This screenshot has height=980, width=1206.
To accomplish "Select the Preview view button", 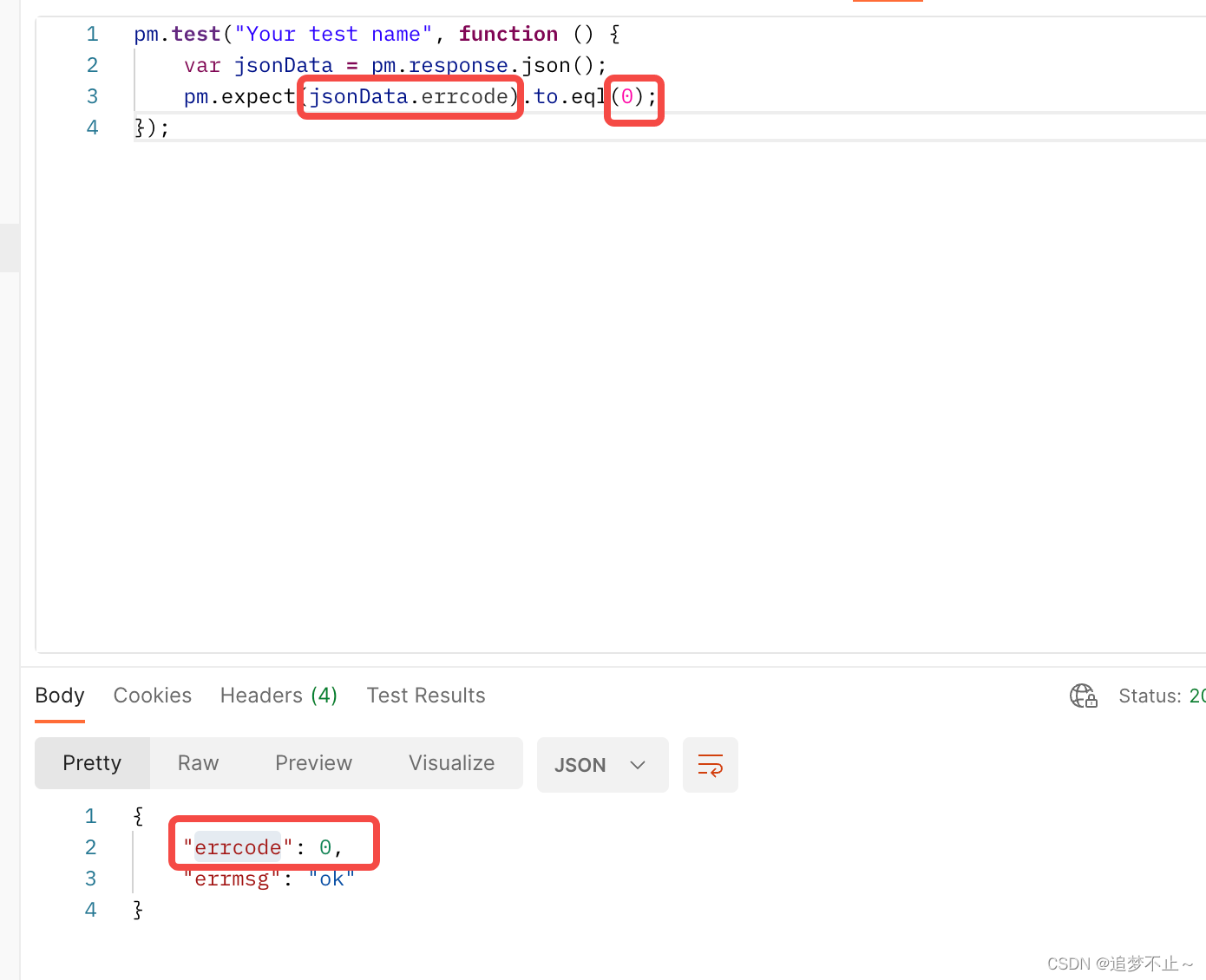I will (313, 763).
